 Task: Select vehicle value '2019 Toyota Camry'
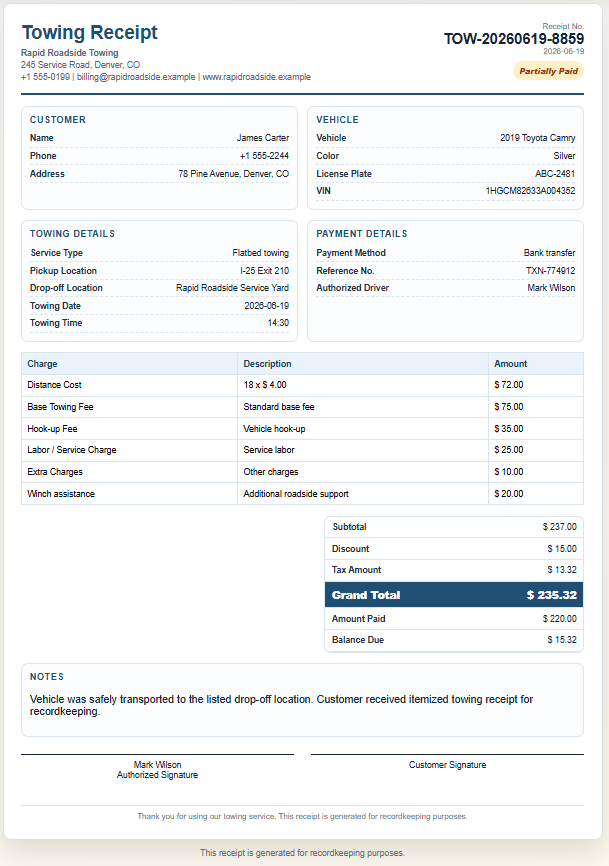pyautogui.click(x=538, y=138)
